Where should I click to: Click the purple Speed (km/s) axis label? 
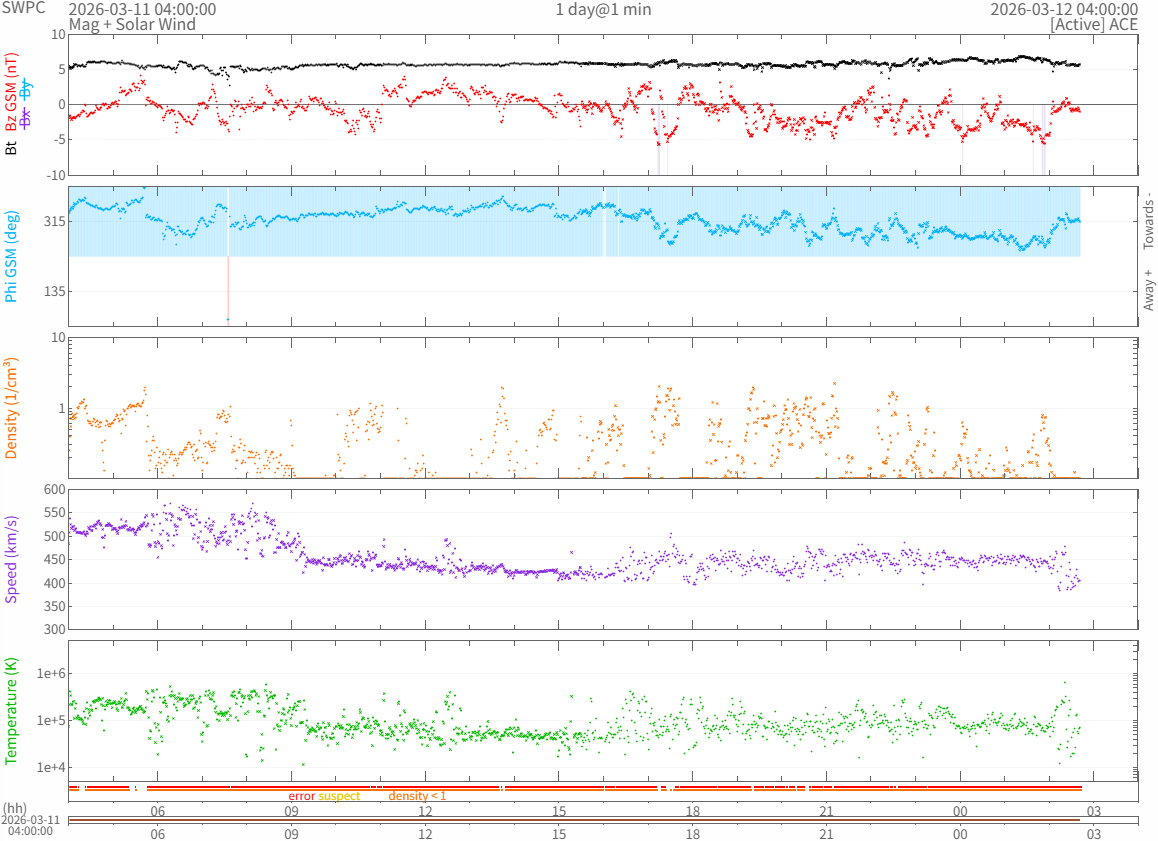pyautogui.click(x=12, y=559)
